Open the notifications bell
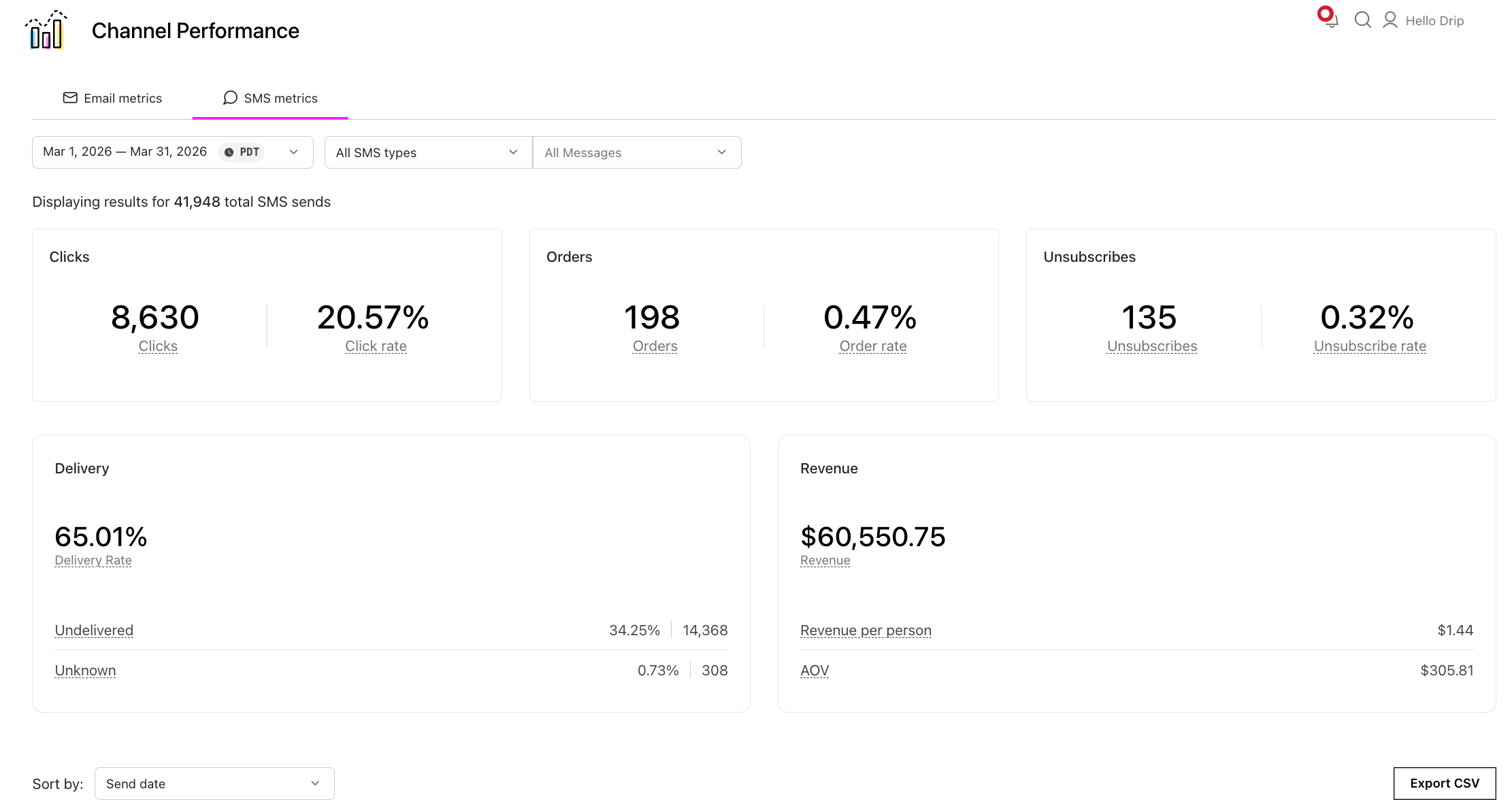The width and height of the screenshot is (1512, 808). coord(1330,21)
